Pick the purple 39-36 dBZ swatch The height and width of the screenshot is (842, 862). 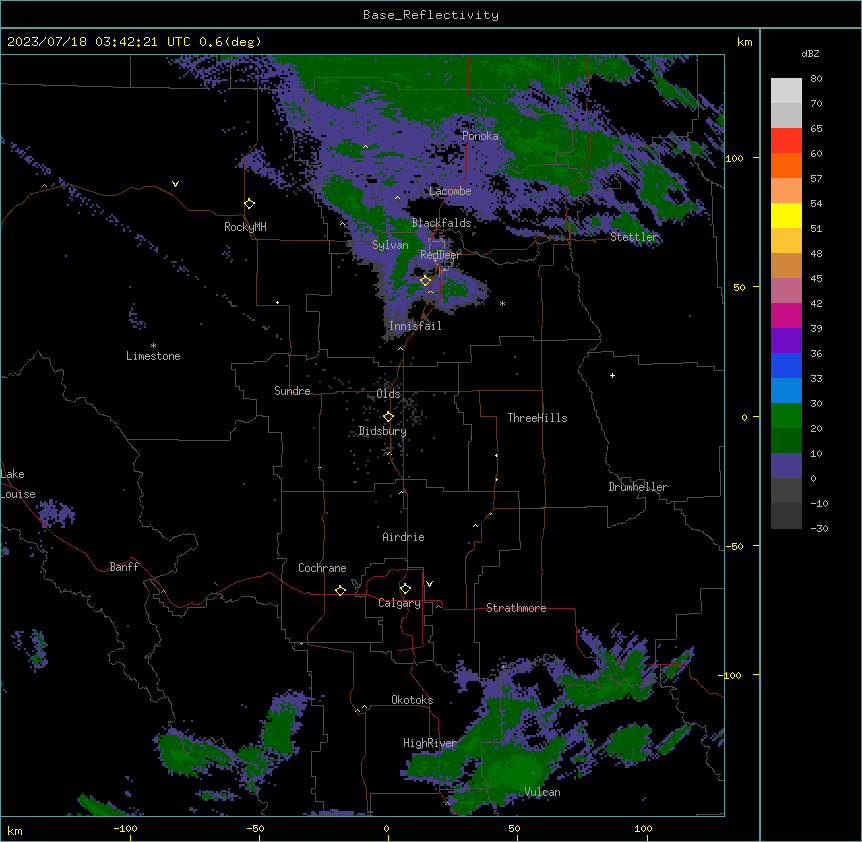click(786, 341)
